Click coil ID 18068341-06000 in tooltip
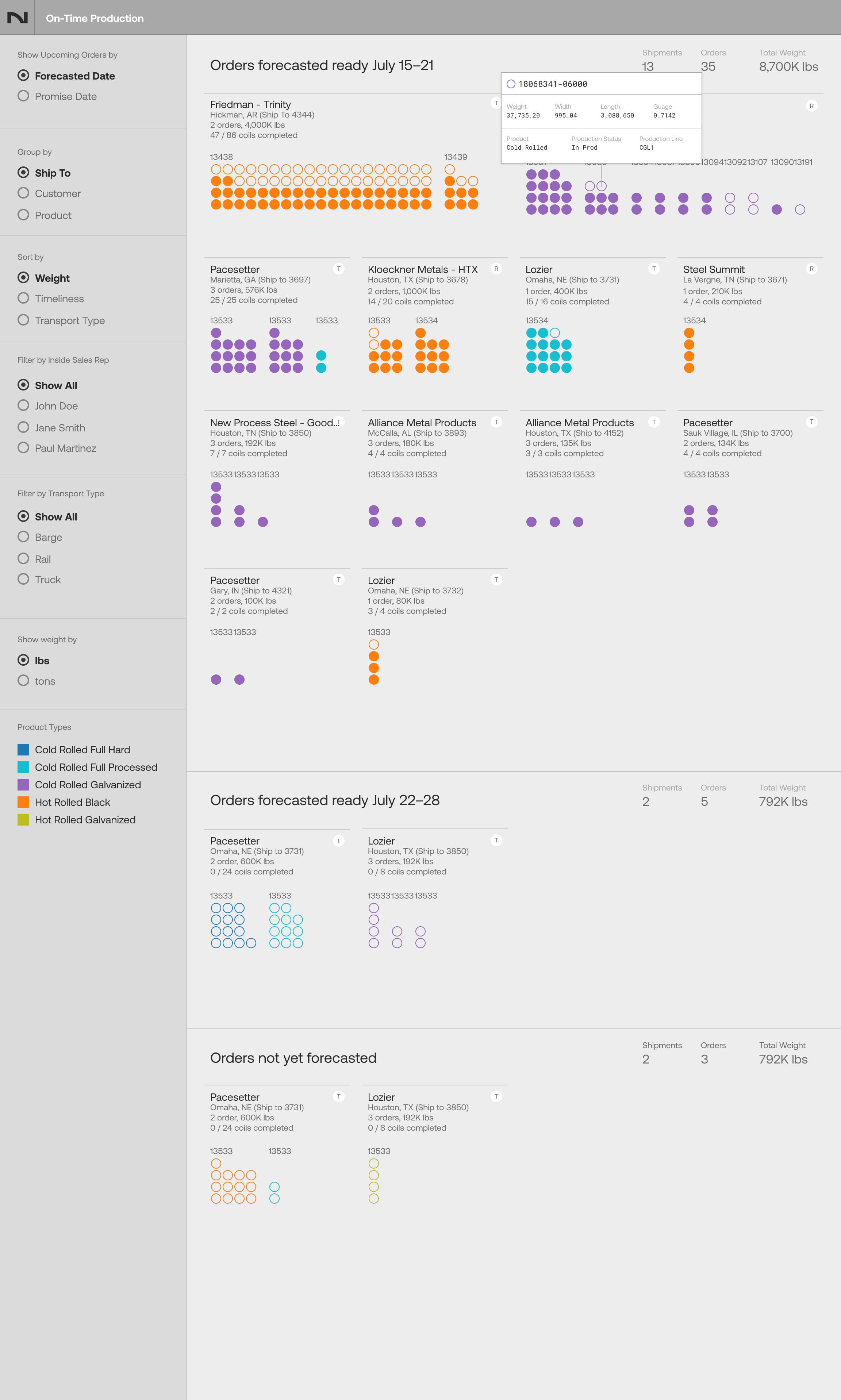 (x=553, y=84)
